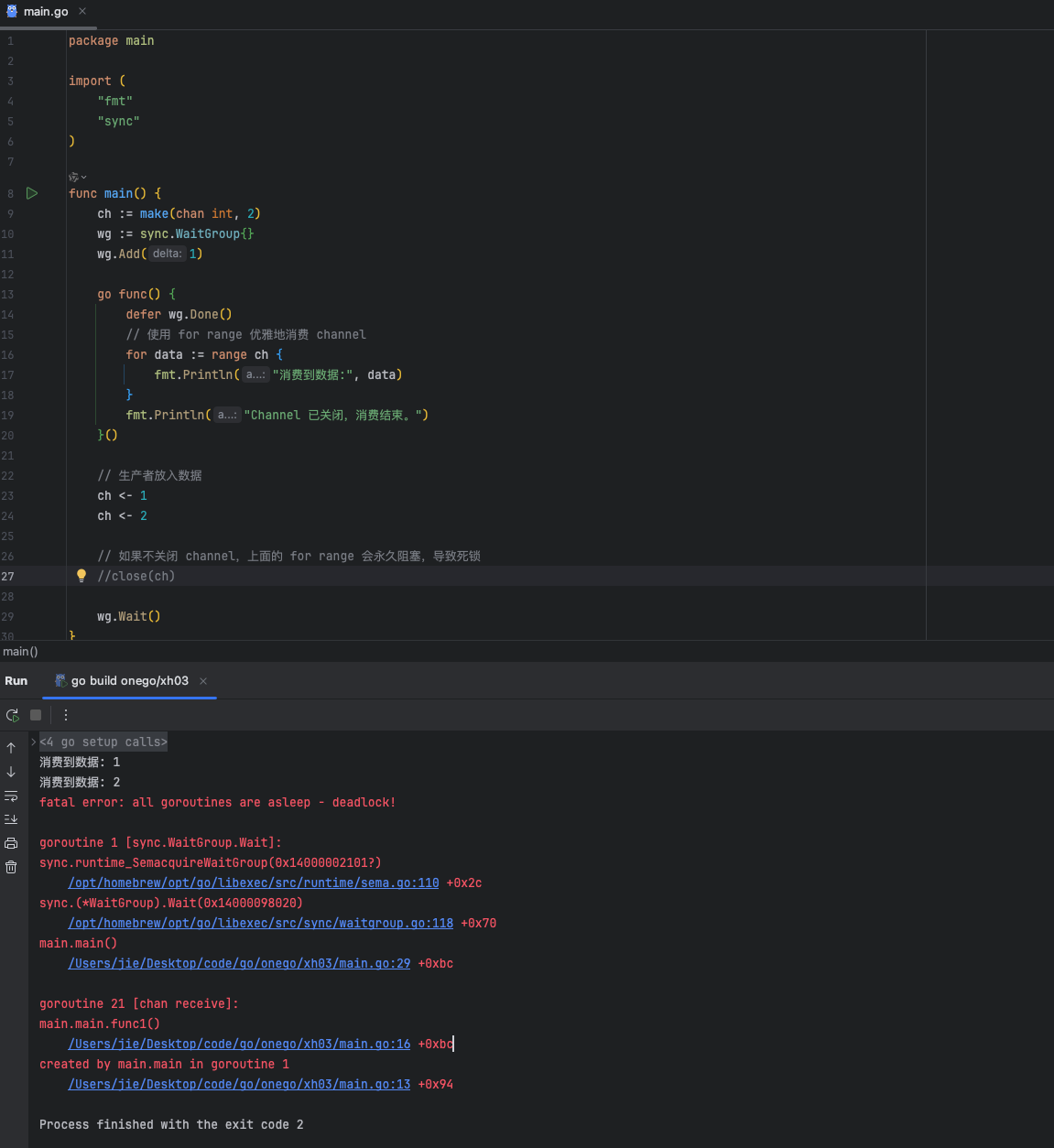Image resolution: width=1054 pixels, height=1148 pixels.
Task: Run main function using the green gutter arrow
Action: point(32,193)
